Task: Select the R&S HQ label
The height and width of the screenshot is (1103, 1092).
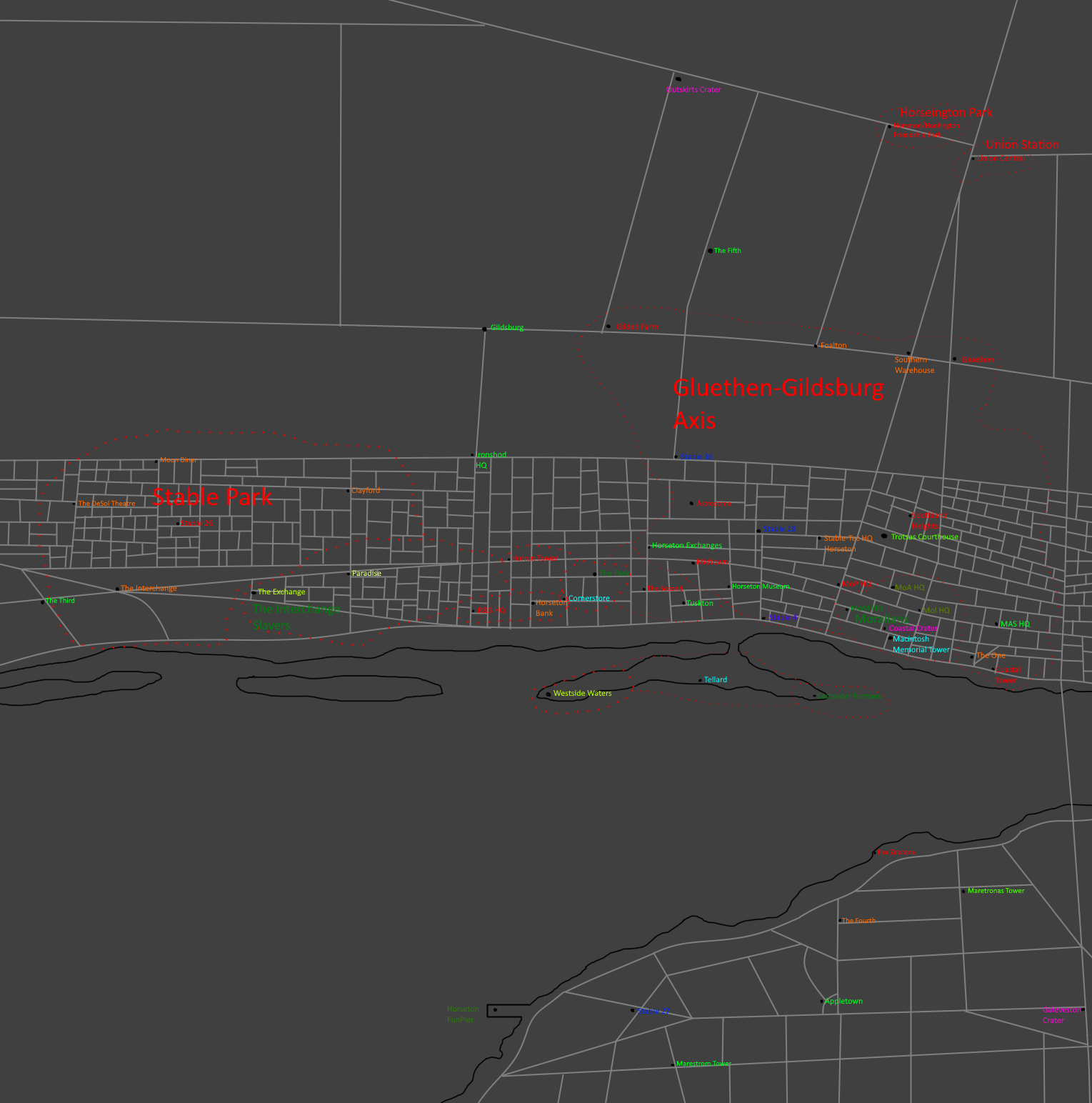Action: coord(491,610)
